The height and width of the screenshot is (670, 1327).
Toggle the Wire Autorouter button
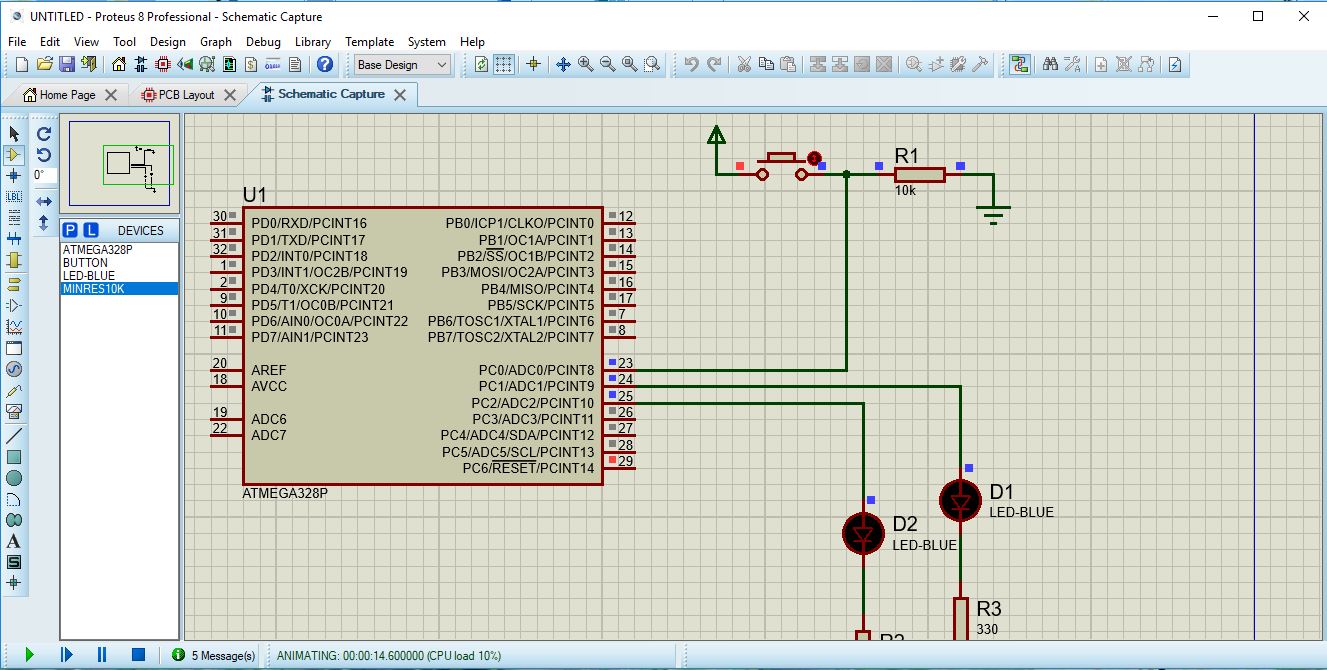(1019, 64)
